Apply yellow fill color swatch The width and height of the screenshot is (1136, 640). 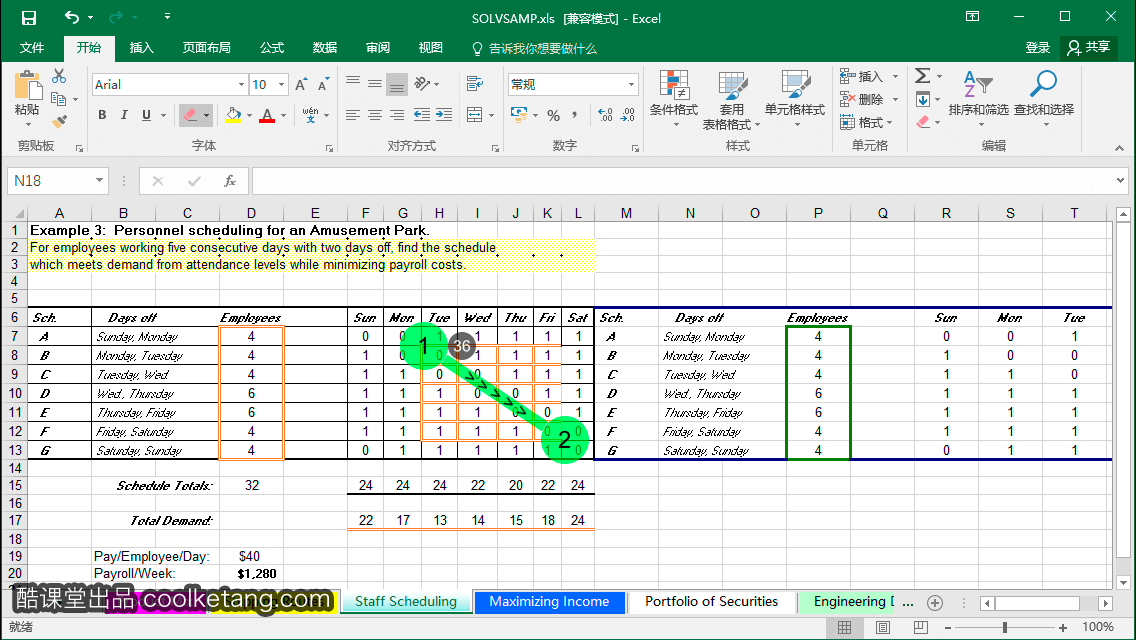coord(233,115)
